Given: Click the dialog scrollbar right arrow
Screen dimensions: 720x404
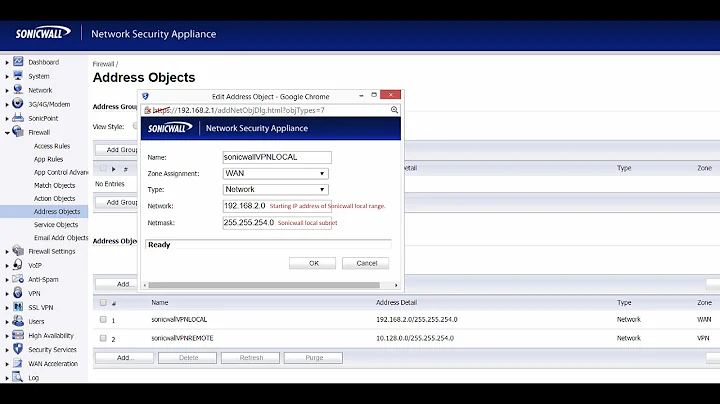Looking at the screenshot, I should 396,285.
